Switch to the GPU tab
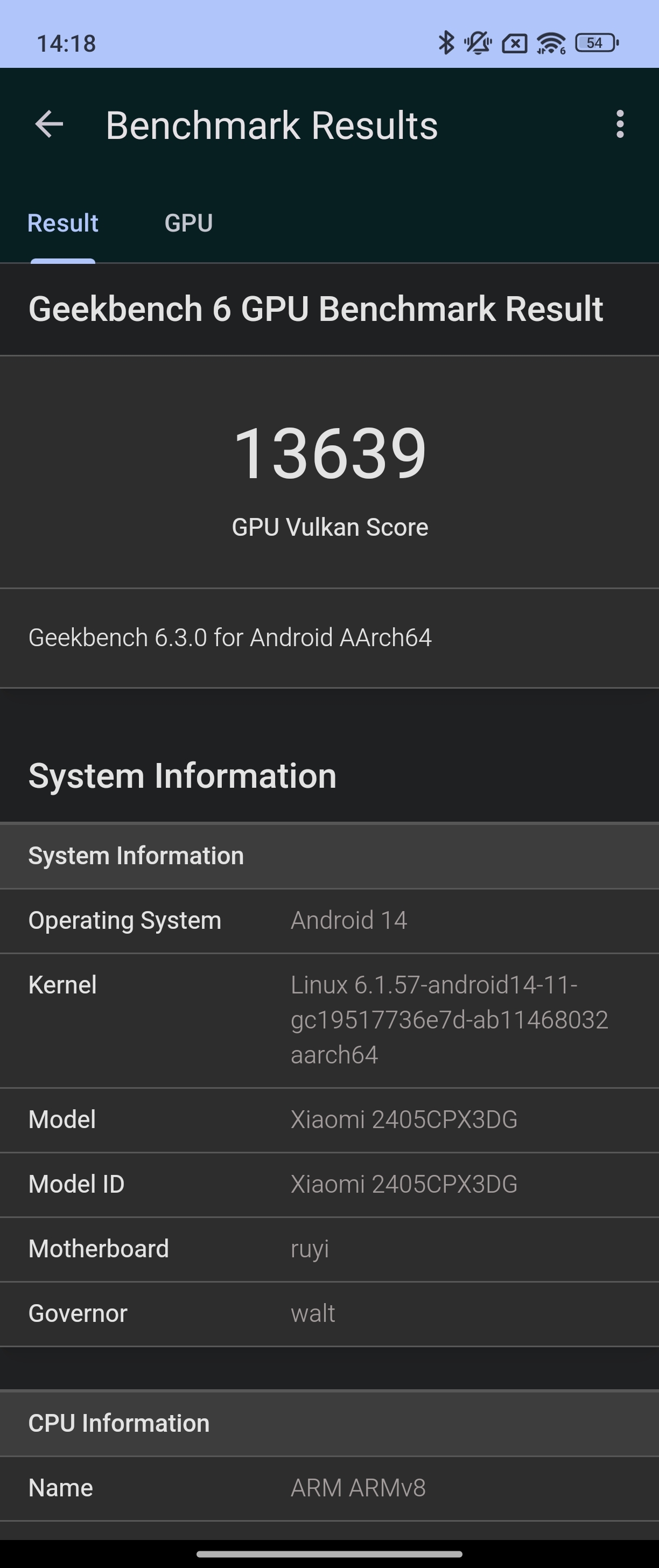659x1568 pixels. 188,223
